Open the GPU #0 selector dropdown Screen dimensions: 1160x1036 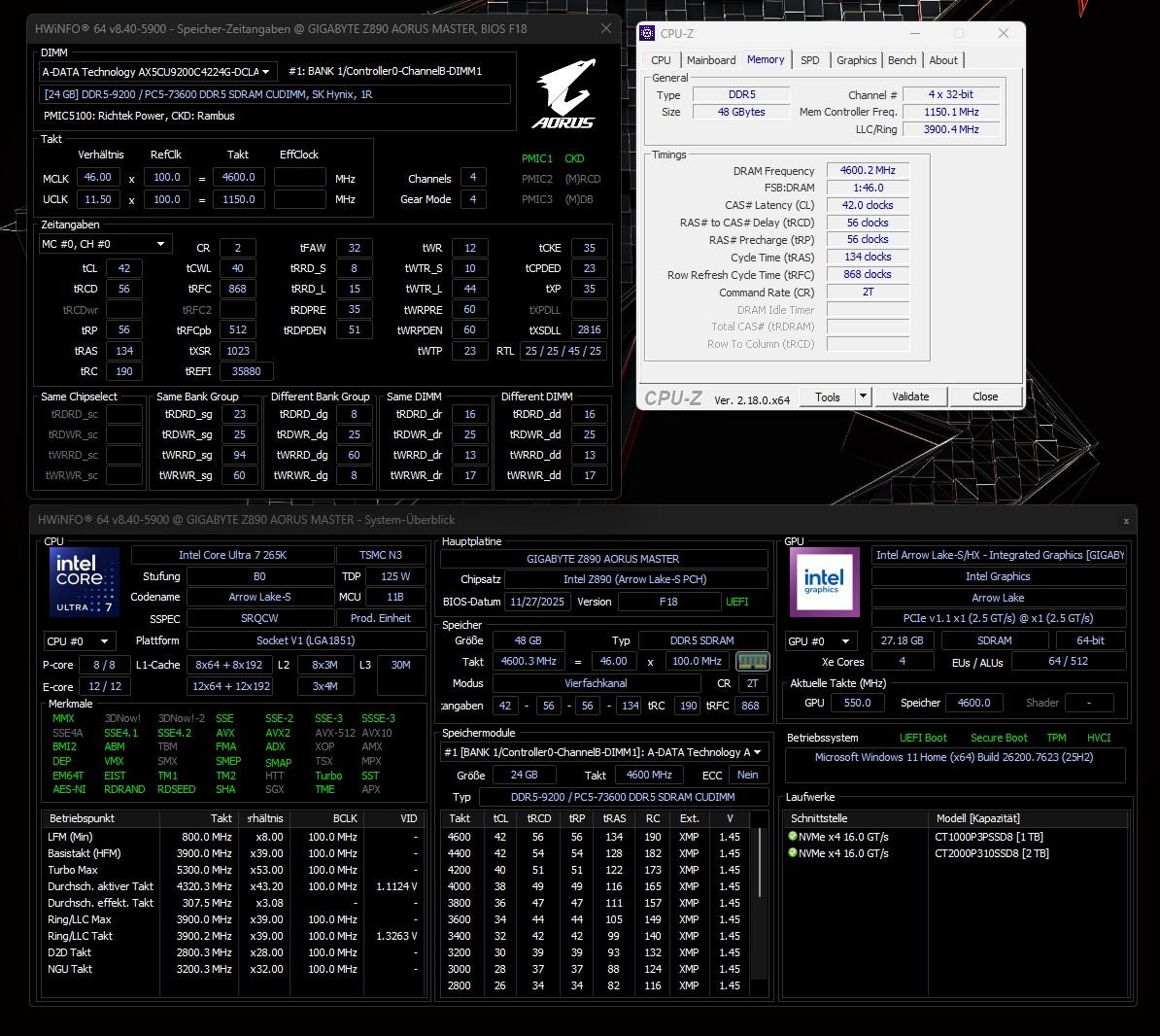(x=820, y=640)
